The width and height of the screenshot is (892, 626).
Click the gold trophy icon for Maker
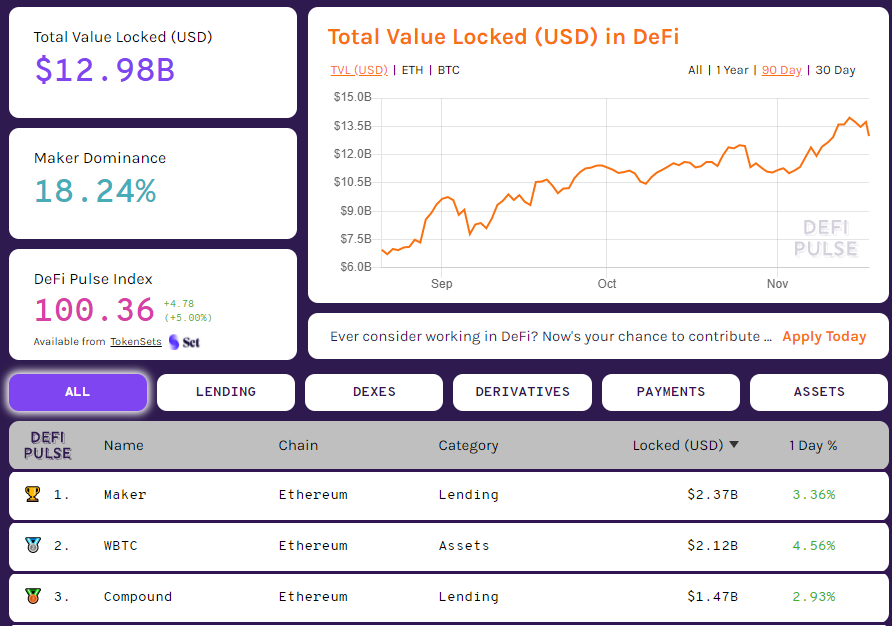pos(33,494)
